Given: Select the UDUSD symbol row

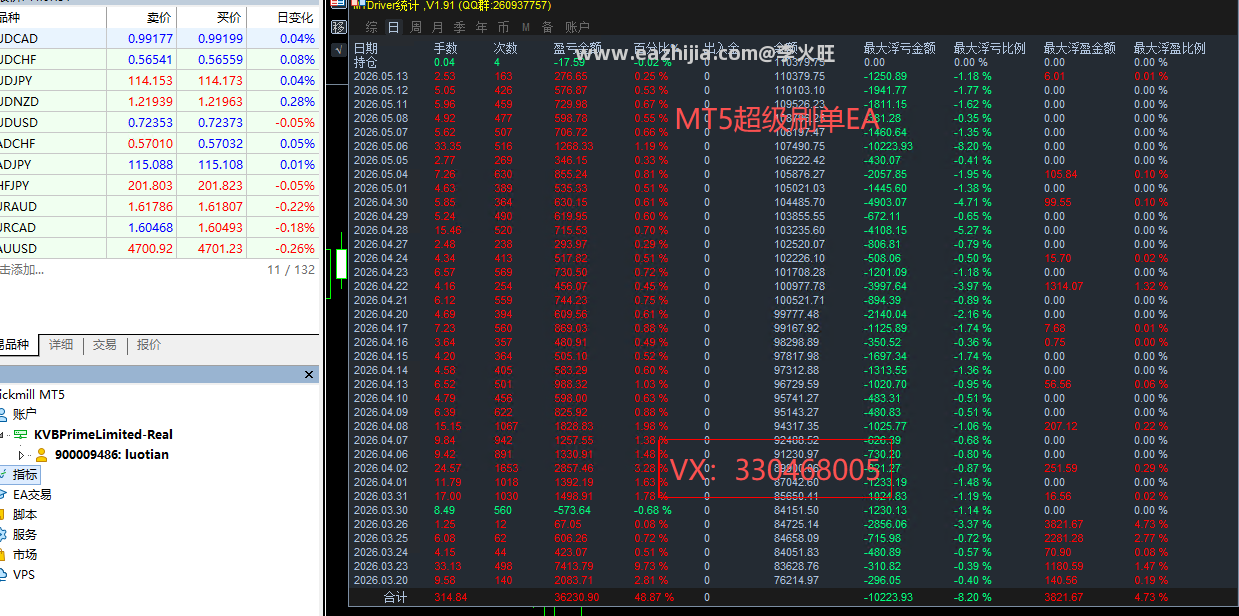Looking at the screenshot, I should point(160,122).
